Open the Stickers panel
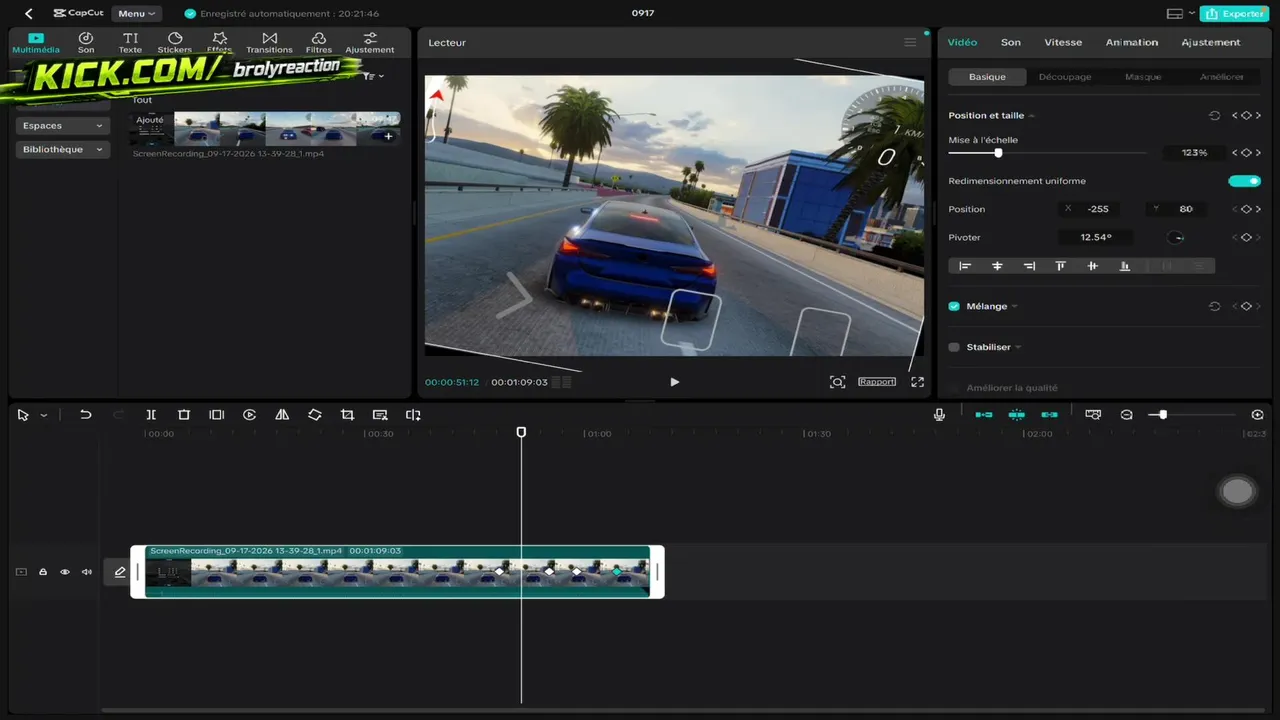This screenshot has height=720, width=1280. point(175,42)
